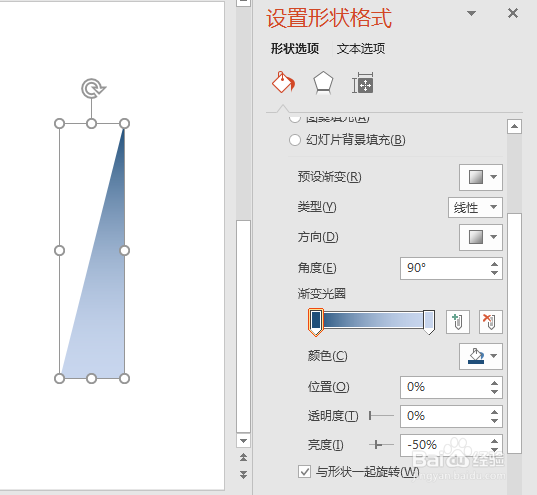Viewport: 537px width, 495px height.
Task: Expand the 类型(Y) 线性 combo box
Action: 475,207
